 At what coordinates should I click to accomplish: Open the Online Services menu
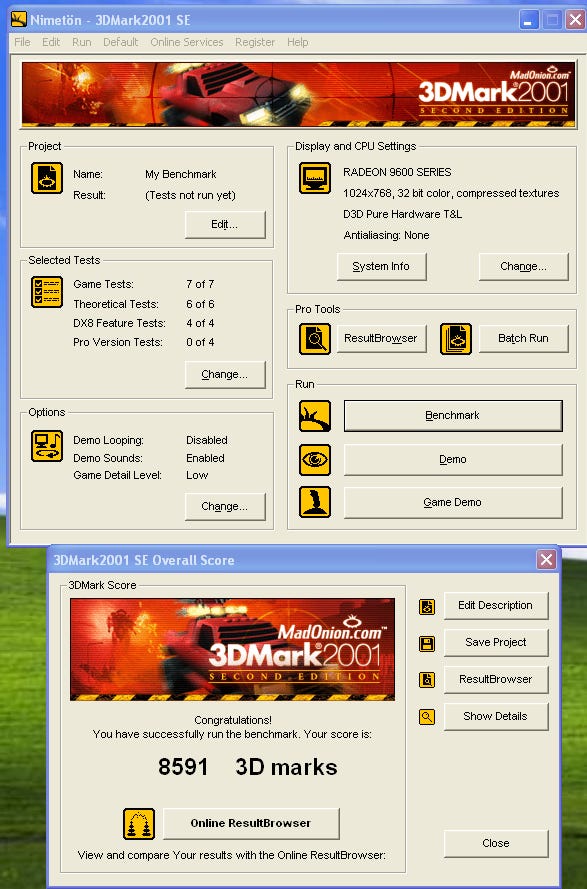(187, 42)
